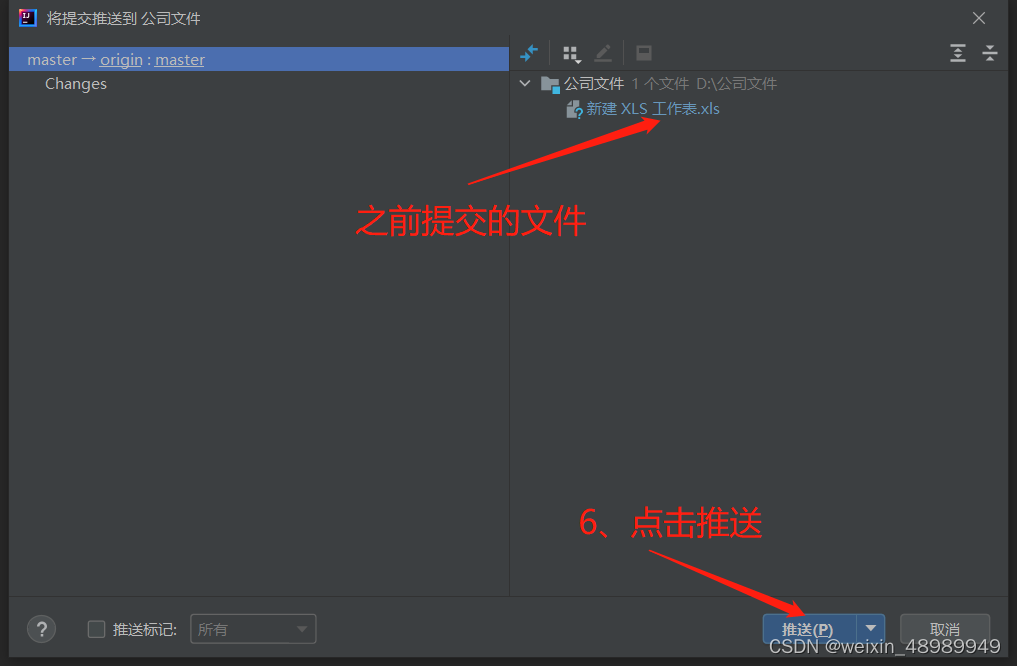Close the push commits dialog
Image resolution: width=1017 pixels, height=666 pixels.
[979, 18]
